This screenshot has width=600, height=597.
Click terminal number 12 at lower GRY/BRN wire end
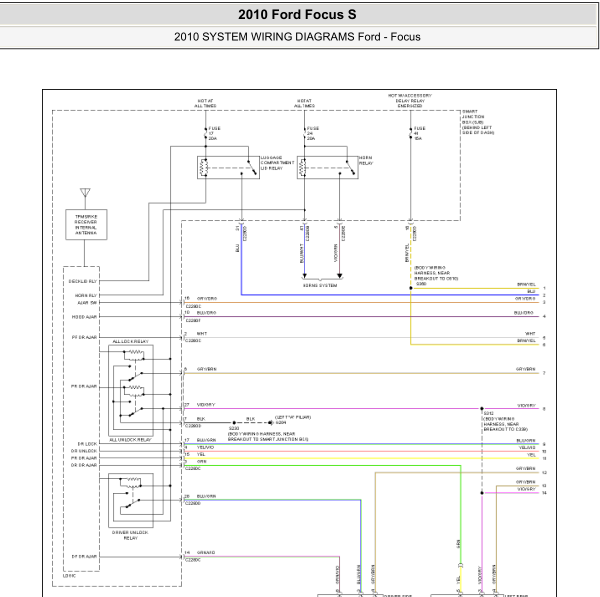[544, 473]
